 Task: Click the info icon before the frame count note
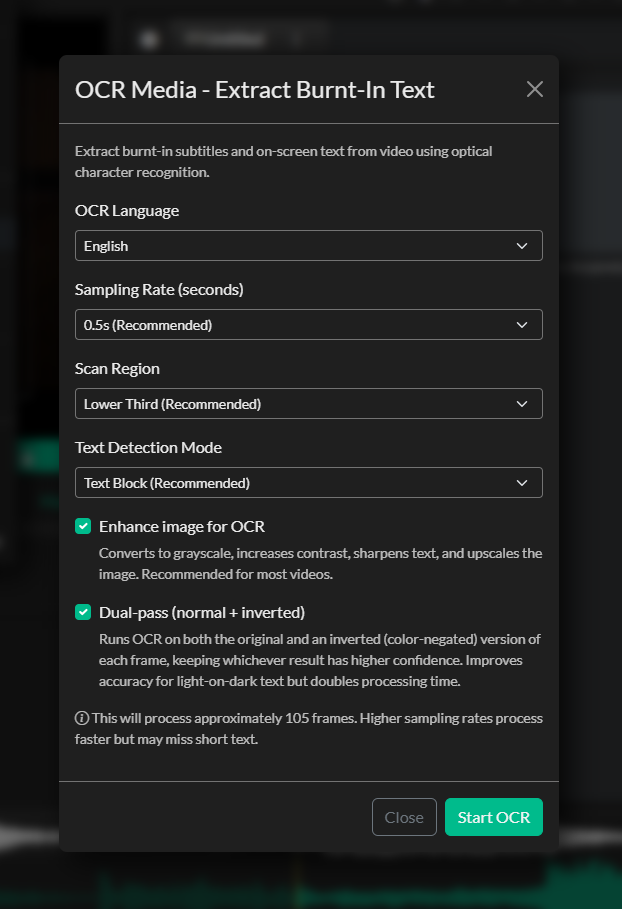[x=81, y=718]
